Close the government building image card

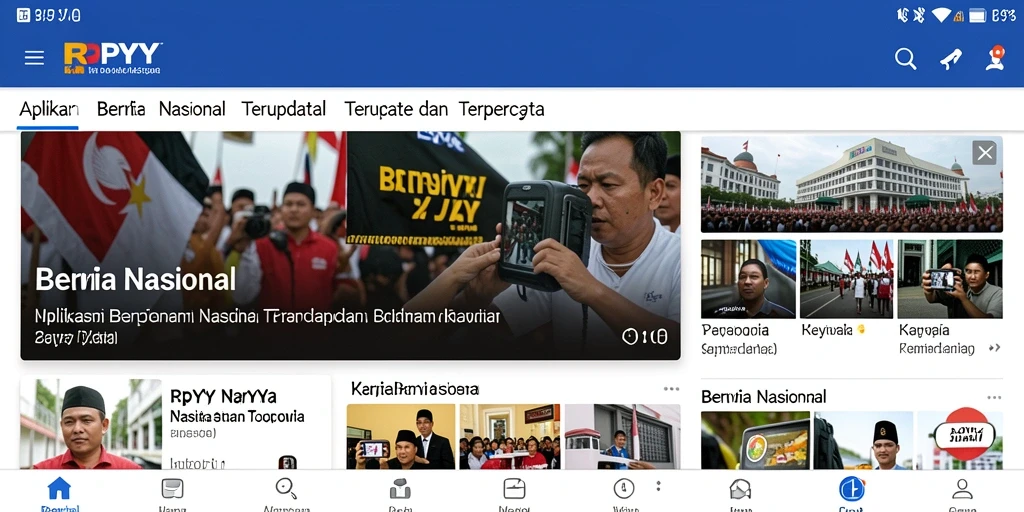click(984, 153)
